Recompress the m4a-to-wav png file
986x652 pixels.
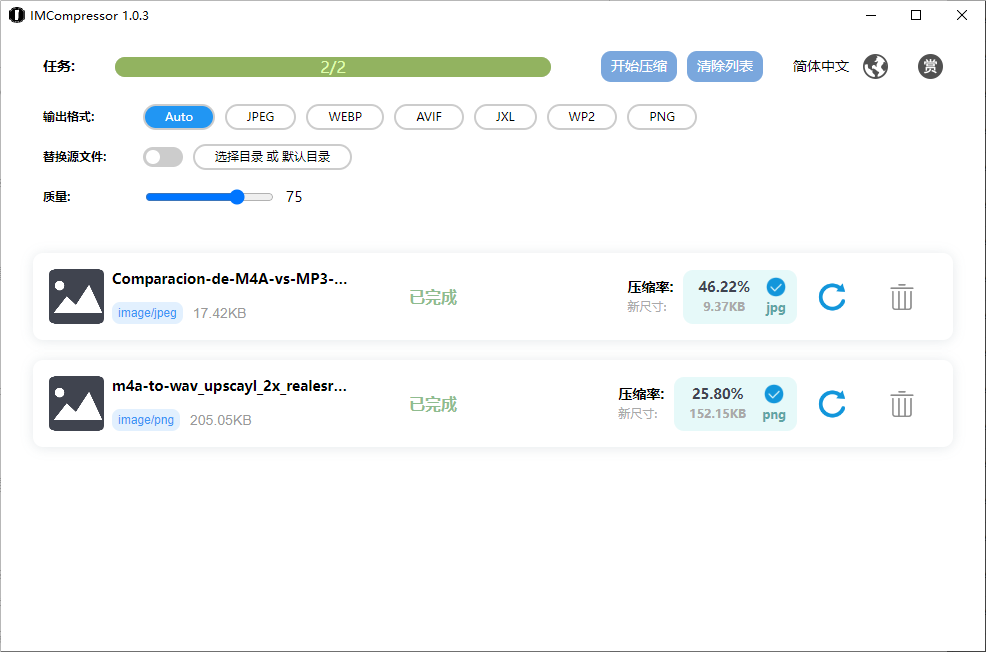click(x=832, y=404)
